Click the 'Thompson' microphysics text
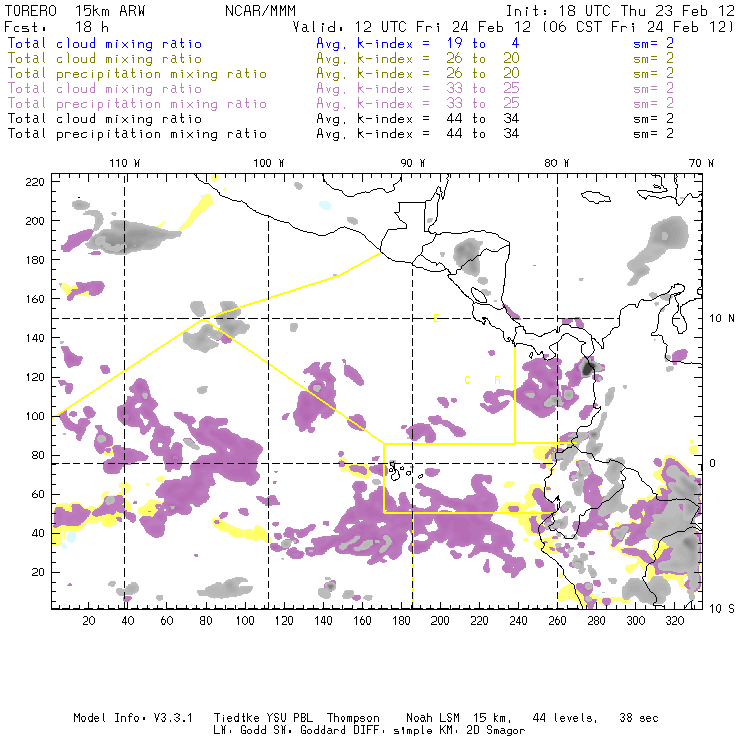Image resolution: width=740 pixels, height=740 pixels. [x=353, y=718]
